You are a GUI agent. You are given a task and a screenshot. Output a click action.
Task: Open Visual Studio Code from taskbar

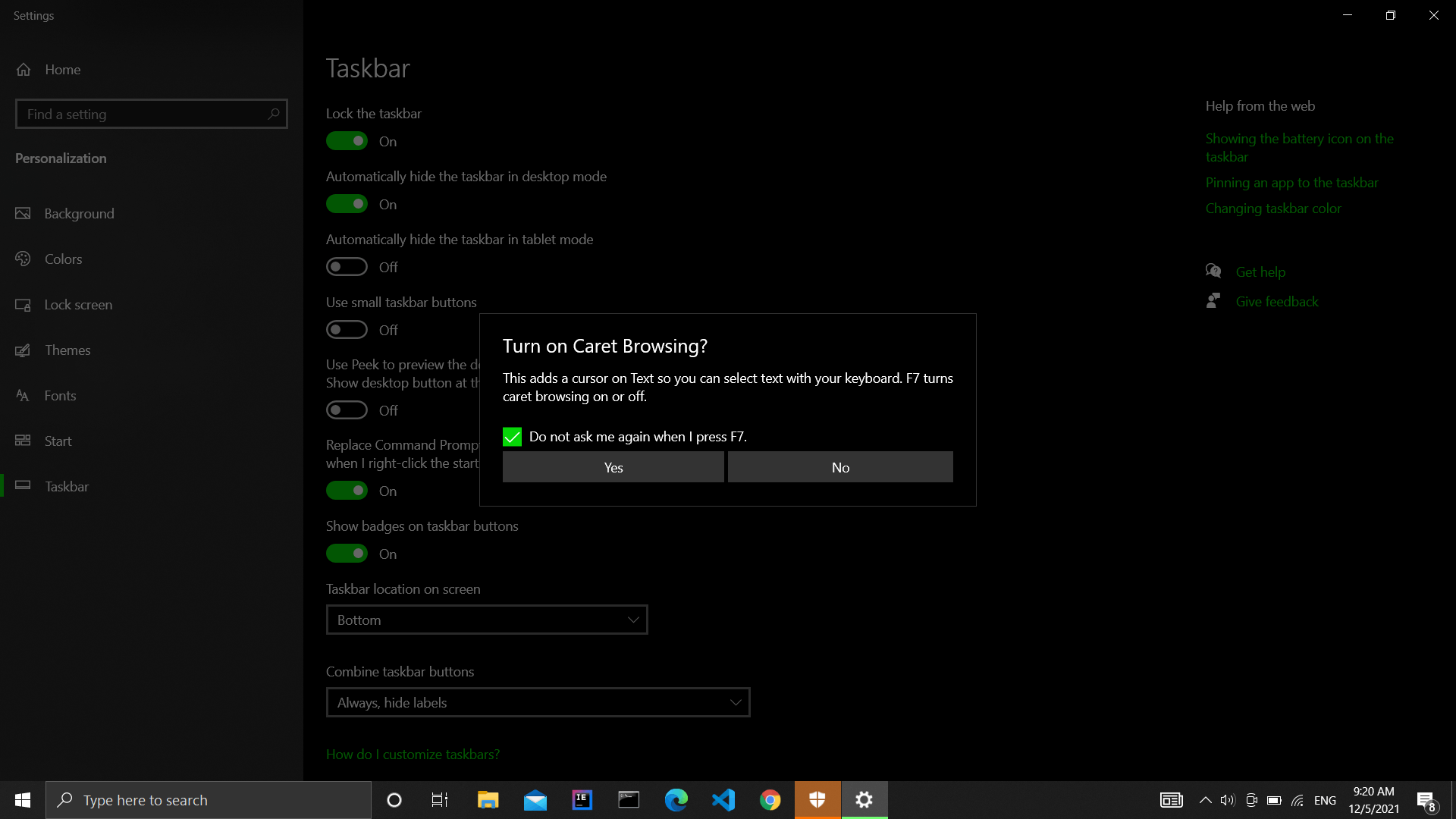coord(723,800)
